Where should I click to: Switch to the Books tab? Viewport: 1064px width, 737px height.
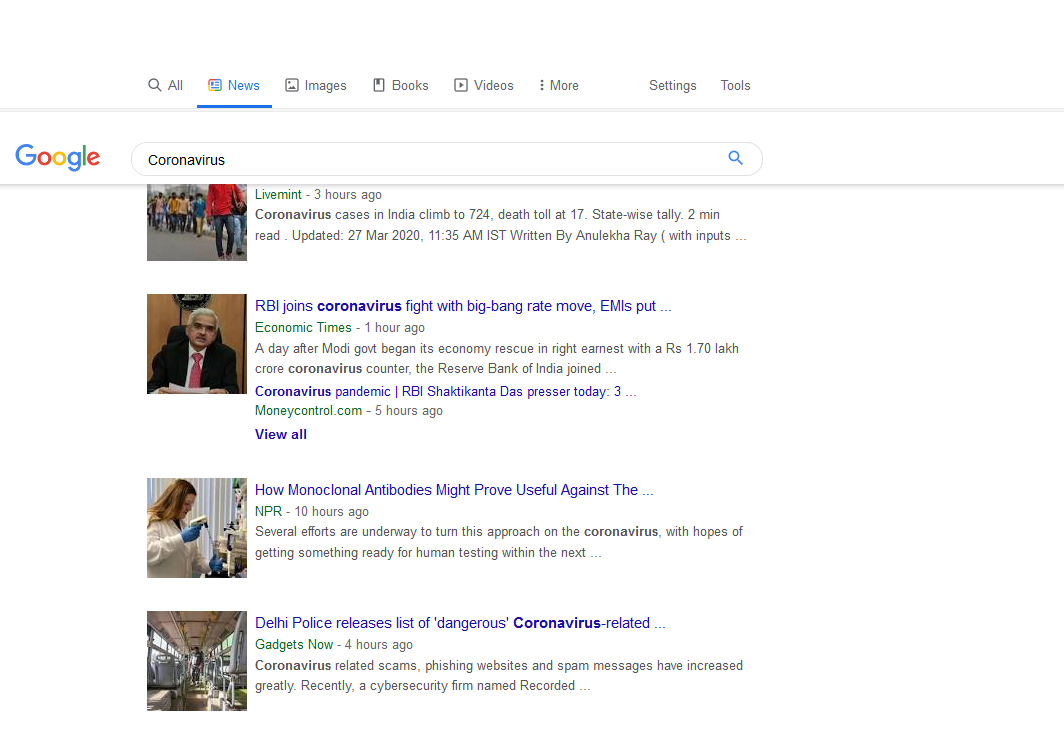point(401,86)
